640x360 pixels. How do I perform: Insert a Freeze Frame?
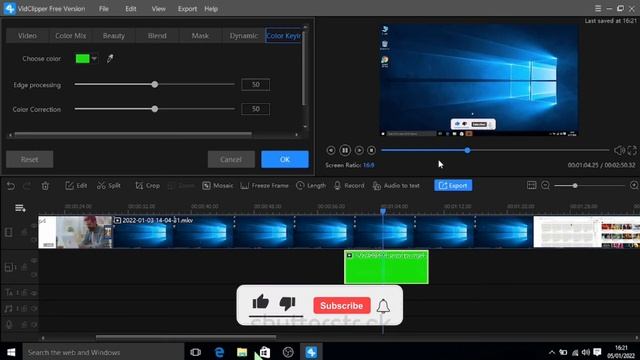tap(264, 186)
